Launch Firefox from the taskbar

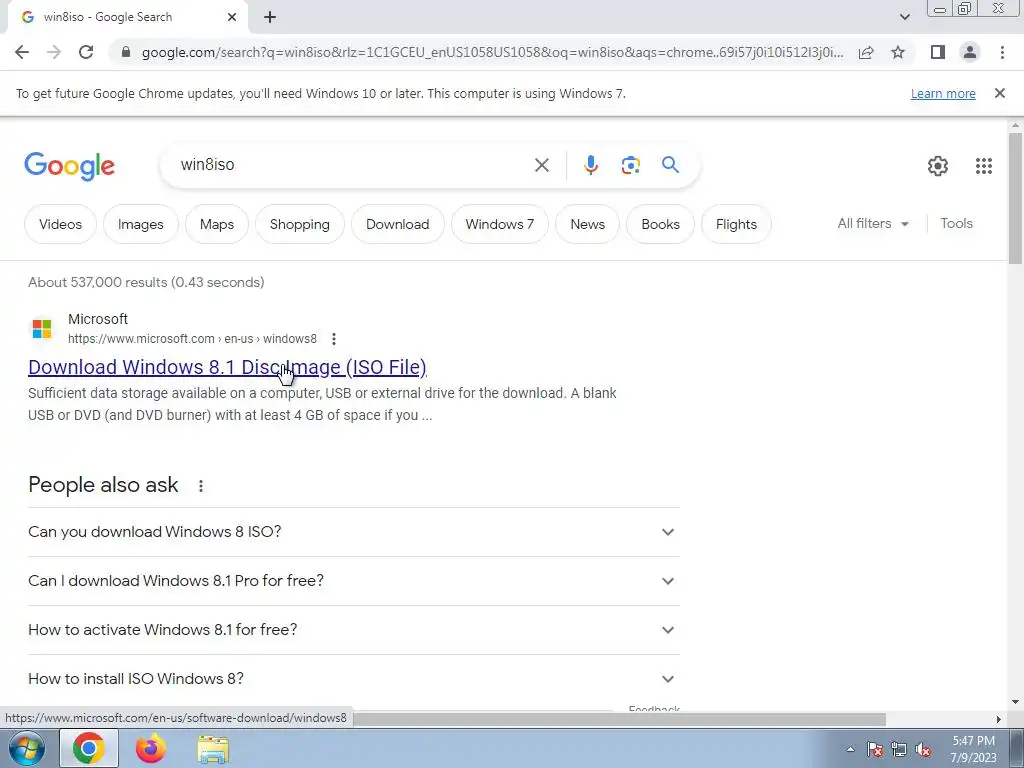pyautogui.click(x=150, y=748)
